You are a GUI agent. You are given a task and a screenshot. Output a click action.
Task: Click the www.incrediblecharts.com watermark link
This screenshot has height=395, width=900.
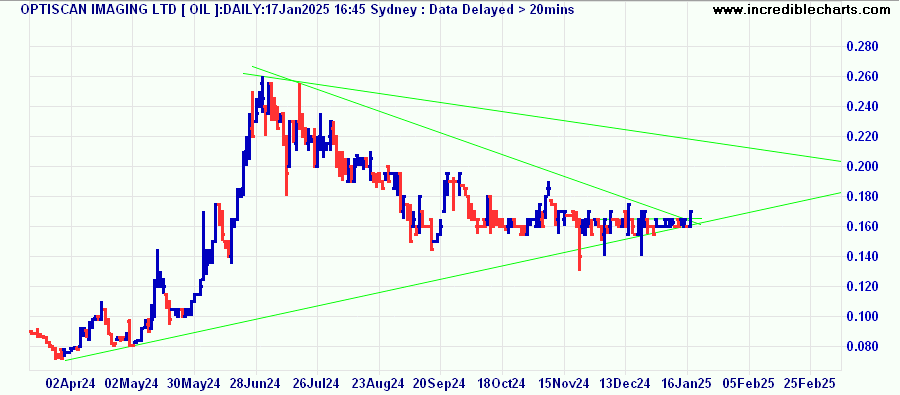tap(806, 9)
